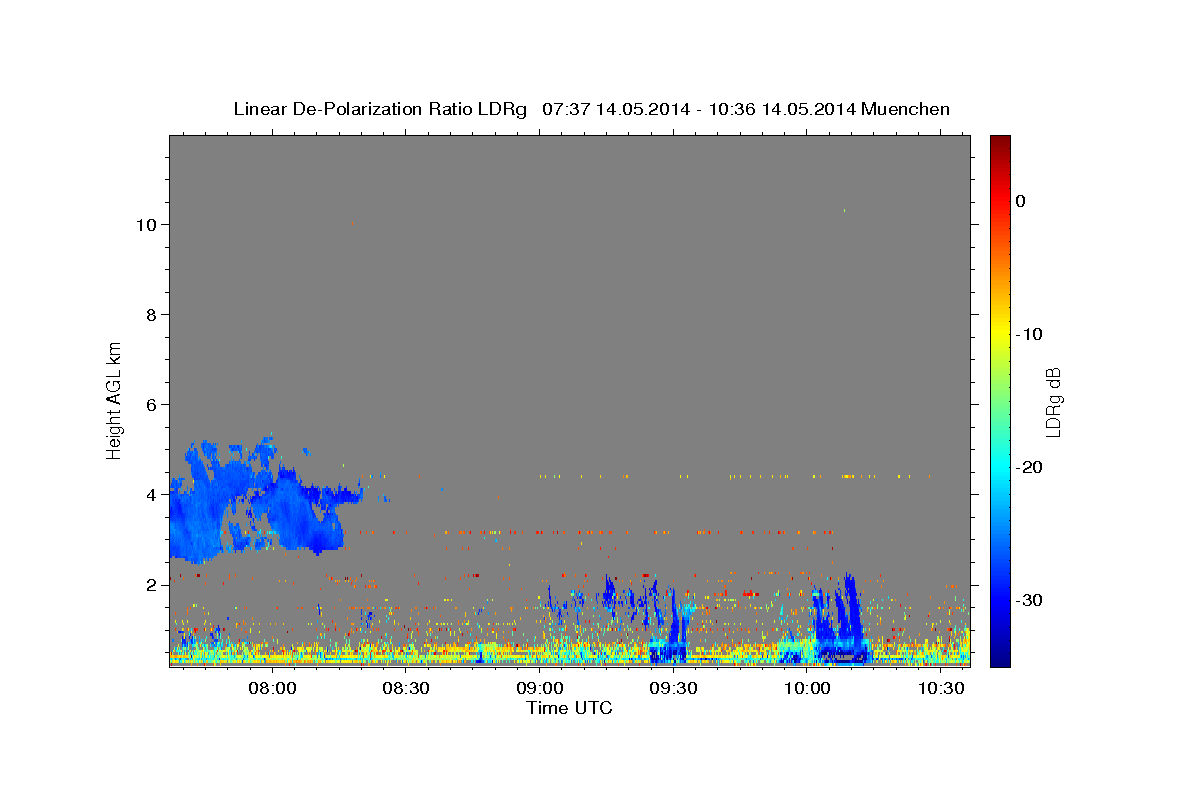
Task: Click the plot title 'Linear De-Polarization Ratio LDRg'
Action: click(x=380, y=109)
